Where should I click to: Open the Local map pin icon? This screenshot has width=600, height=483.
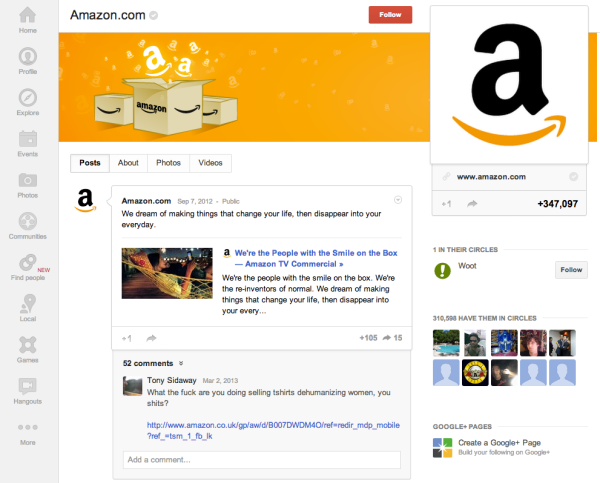click(x=28, y=304)
